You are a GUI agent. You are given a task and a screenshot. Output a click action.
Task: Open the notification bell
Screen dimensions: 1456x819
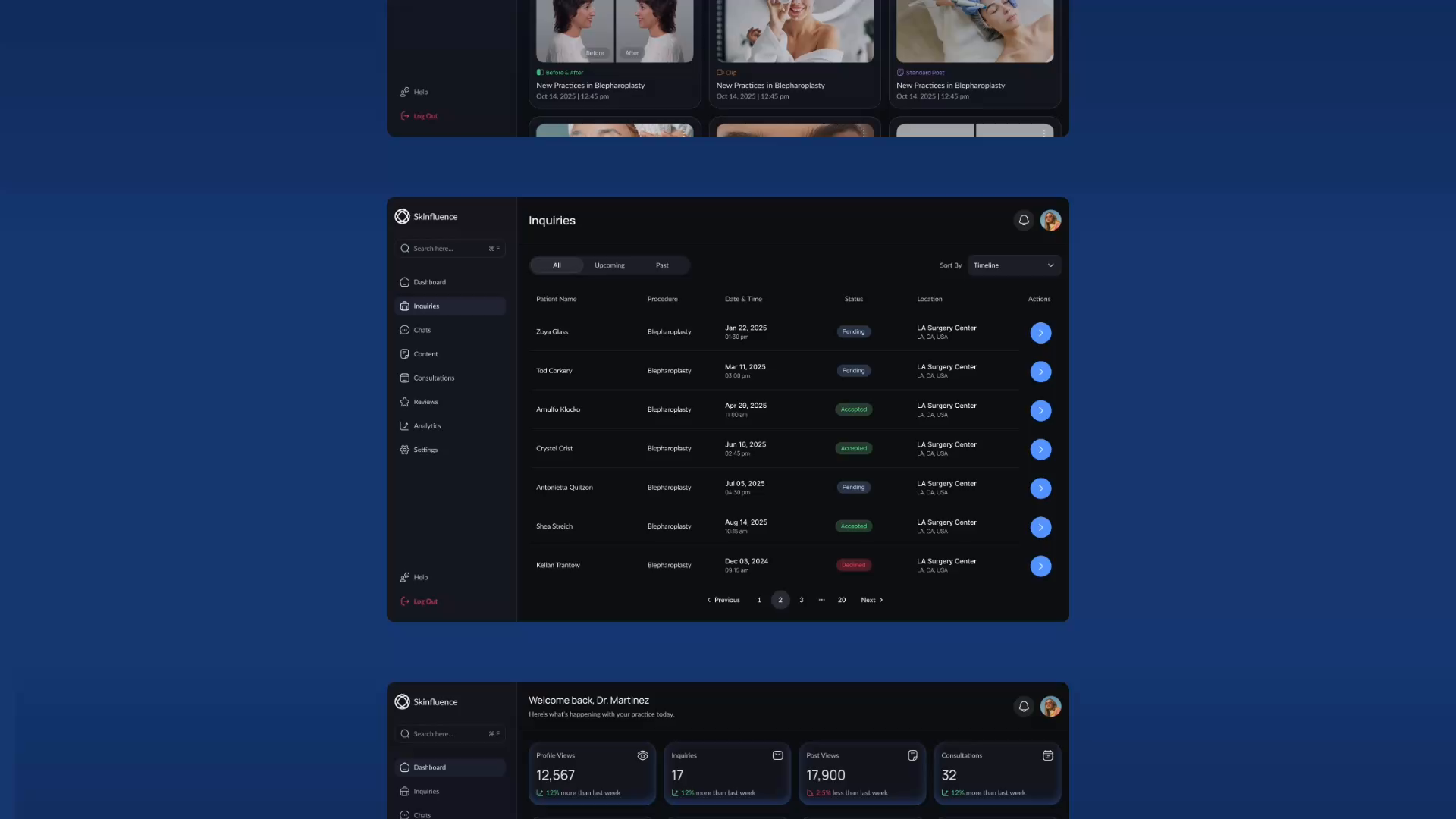point(1024,220)
